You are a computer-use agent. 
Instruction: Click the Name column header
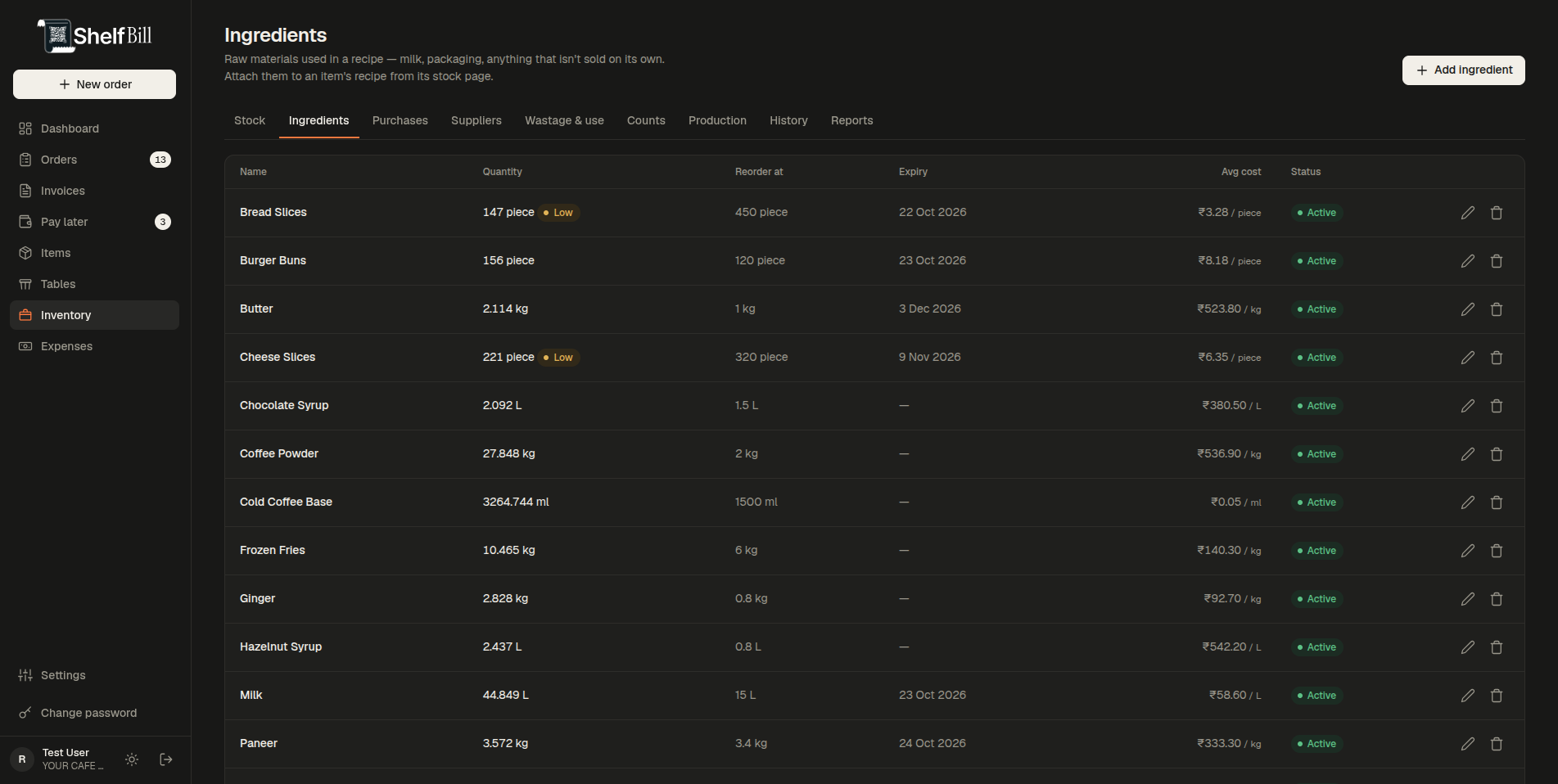coord(253,172)
